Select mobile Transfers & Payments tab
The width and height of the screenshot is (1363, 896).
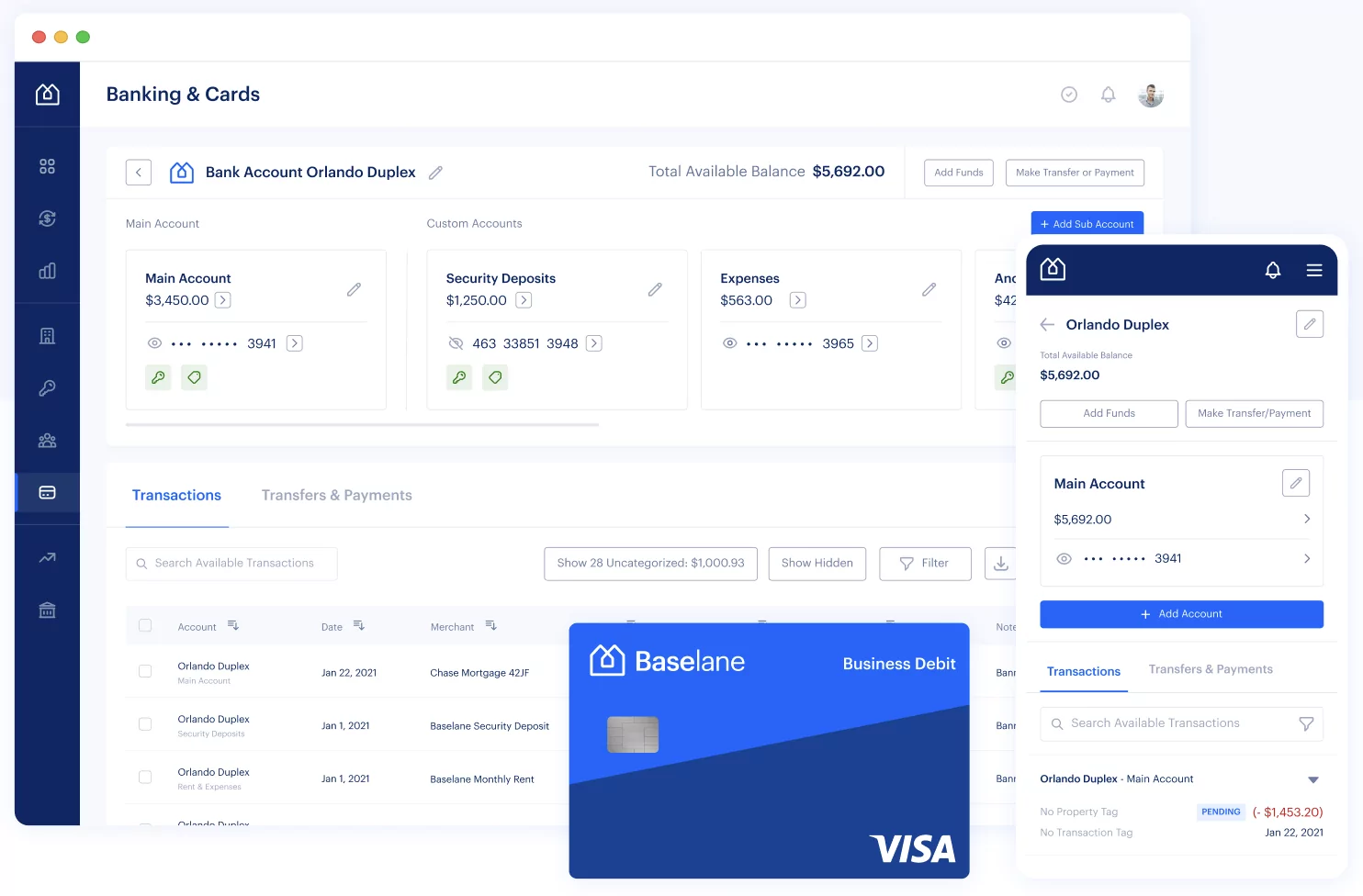tap(1211, 669)
